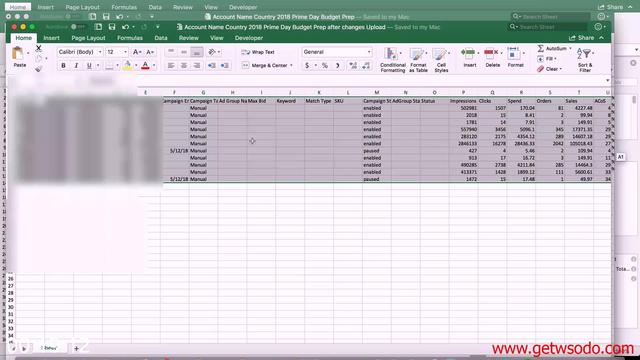Open the Developer tab in front window
Viewport: 640px width, 360px height.
(x=249, y=38)
